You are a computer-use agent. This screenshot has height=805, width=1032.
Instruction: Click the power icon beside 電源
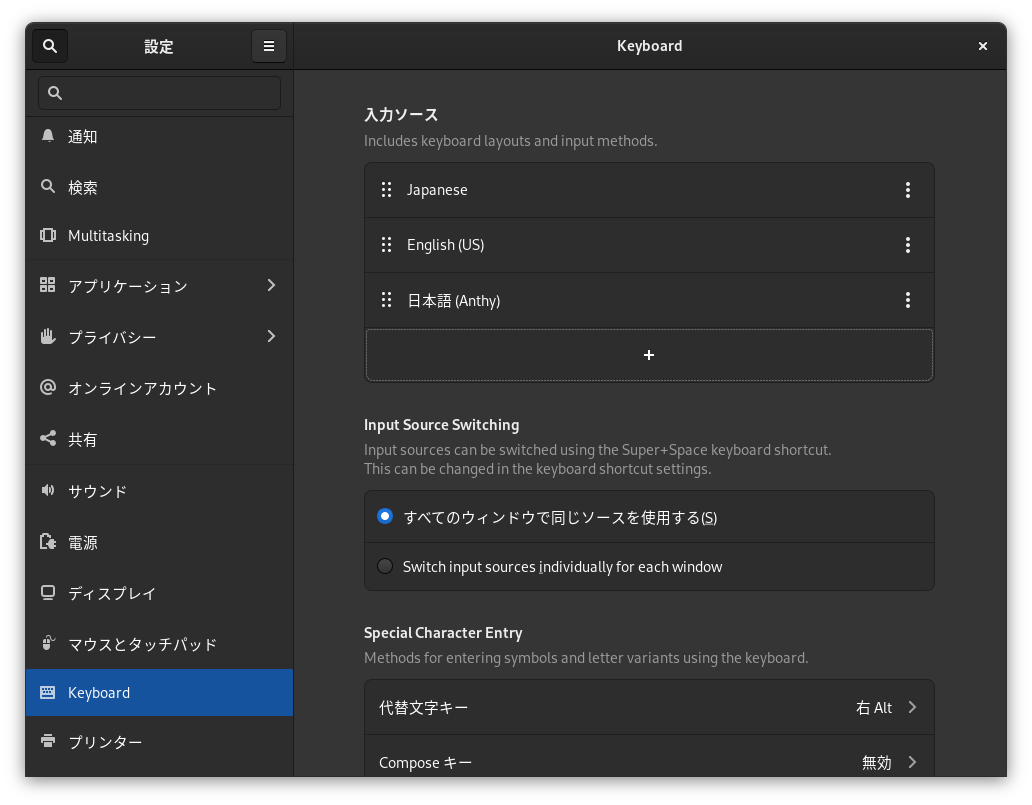(47, 541)
